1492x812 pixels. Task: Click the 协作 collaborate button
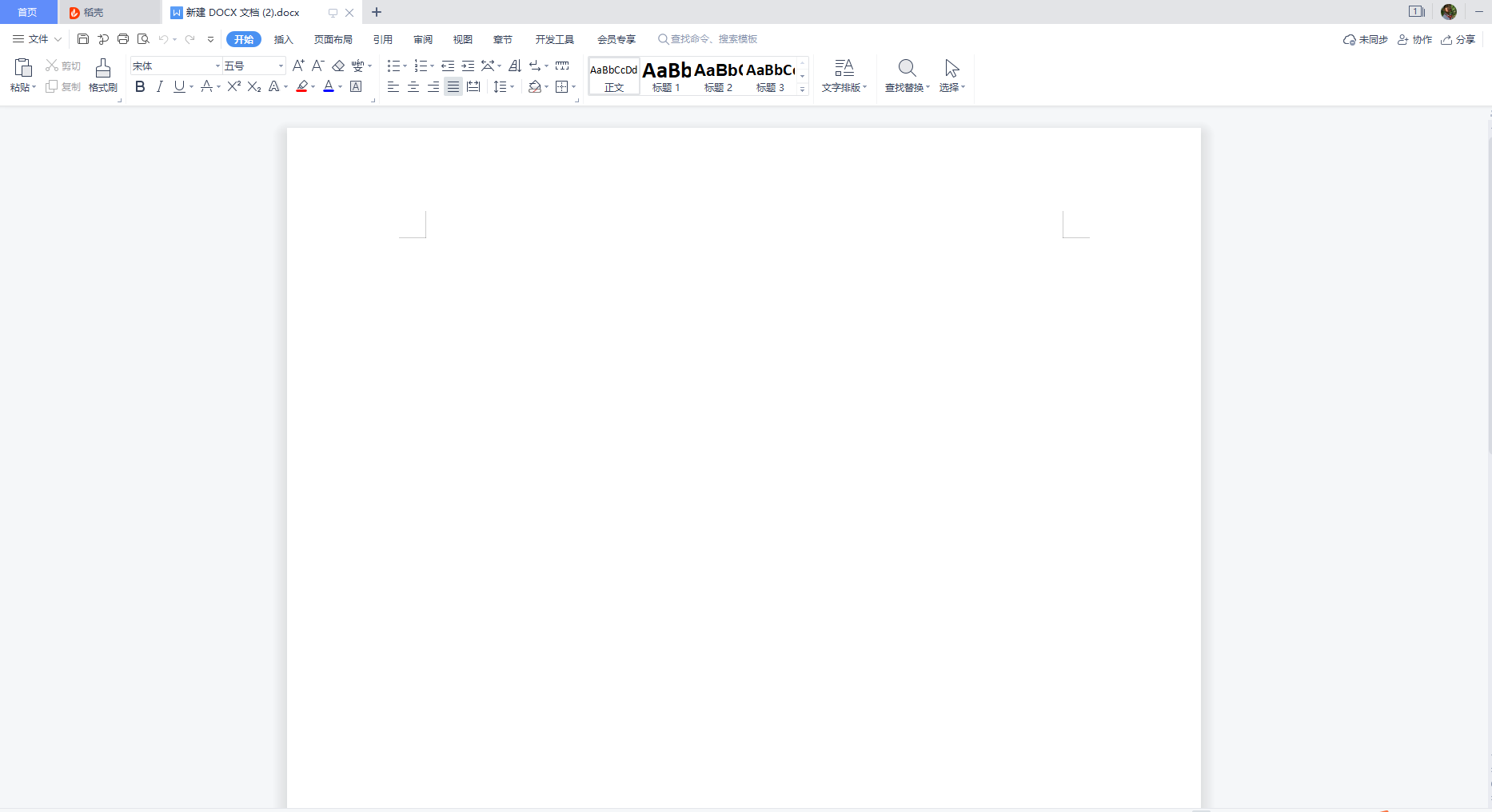point(1414,39)
